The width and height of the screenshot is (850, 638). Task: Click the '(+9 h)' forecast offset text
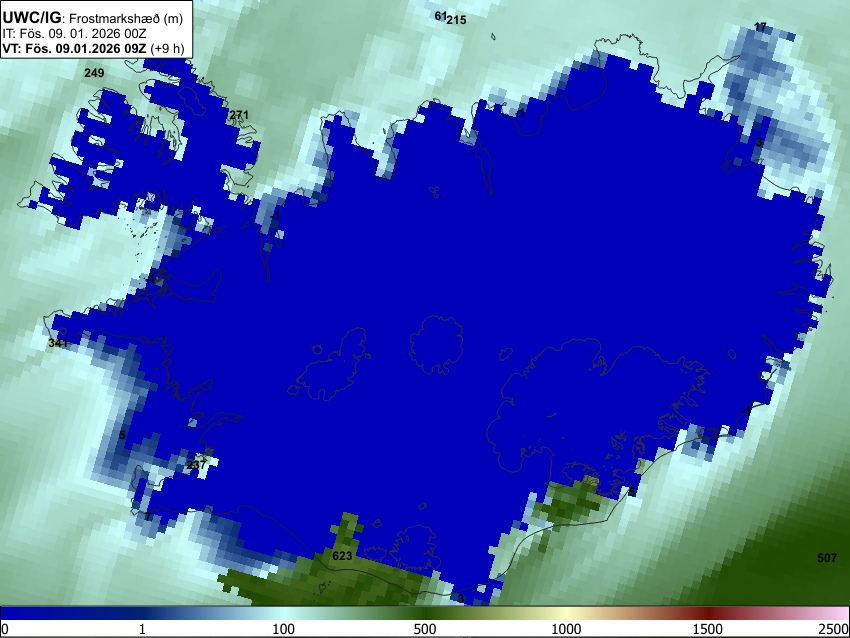[x=167, y=48]
